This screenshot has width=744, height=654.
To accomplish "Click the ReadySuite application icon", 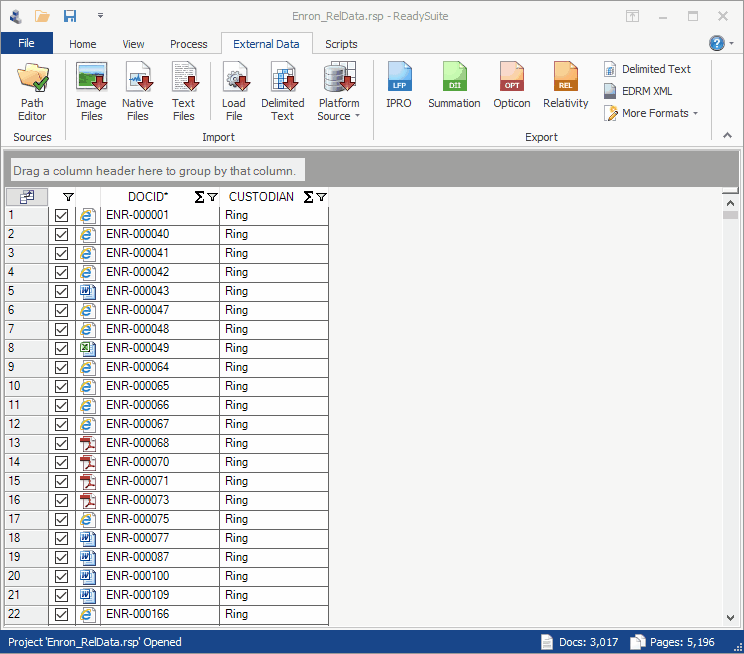I will [x=16, y=17].
